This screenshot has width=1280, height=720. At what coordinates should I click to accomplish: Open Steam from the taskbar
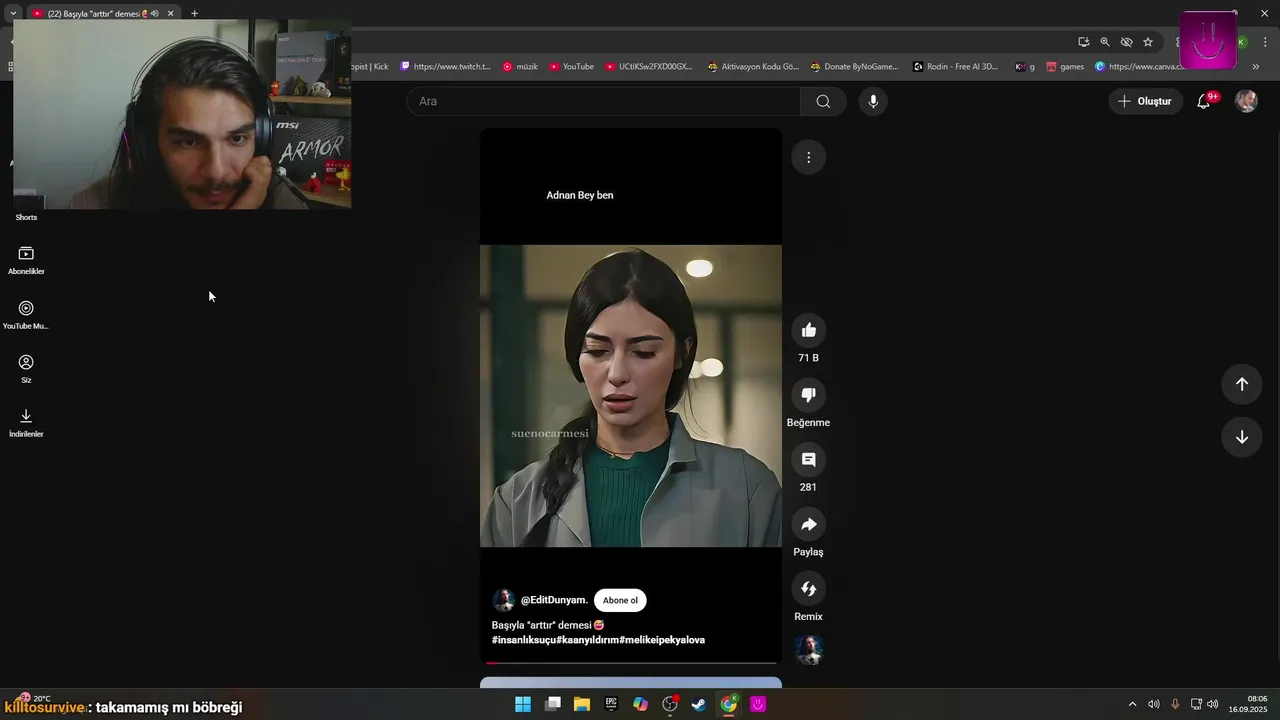click(x=699, y=704)
